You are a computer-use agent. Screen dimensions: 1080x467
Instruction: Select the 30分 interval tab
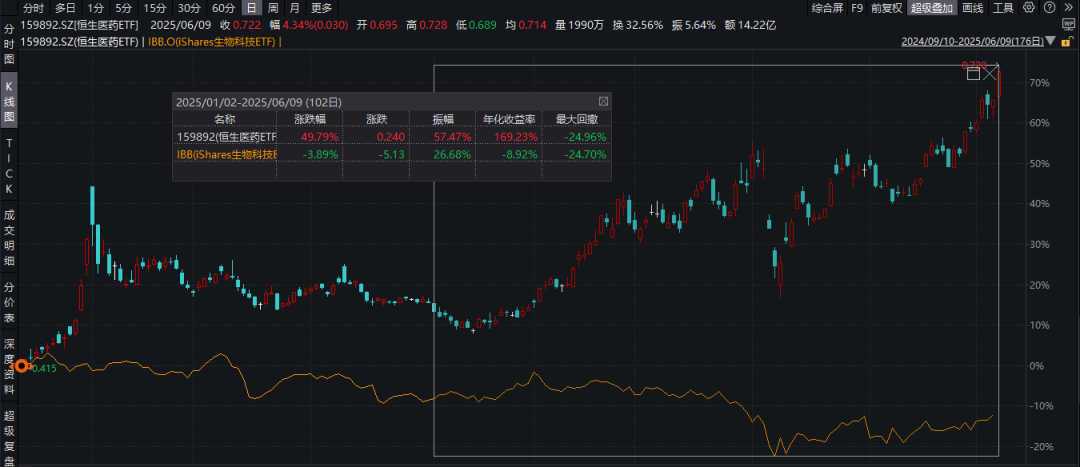(x=189, y=8)
